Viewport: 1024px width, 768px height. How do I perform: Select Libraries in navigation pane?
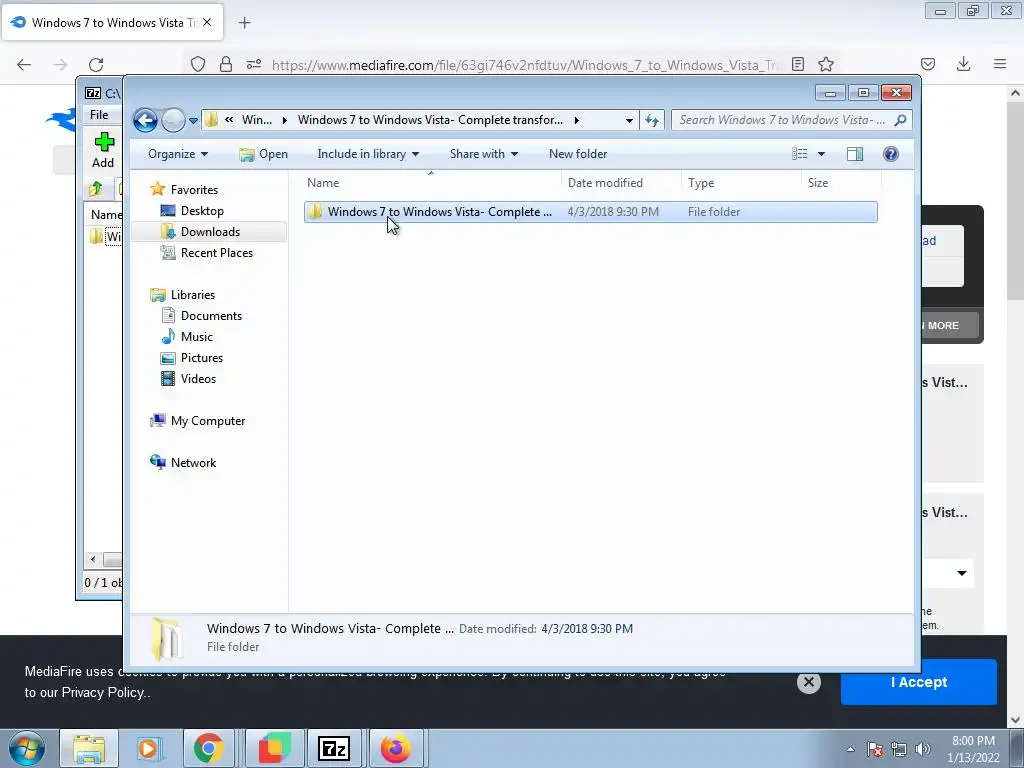(192, 295)
